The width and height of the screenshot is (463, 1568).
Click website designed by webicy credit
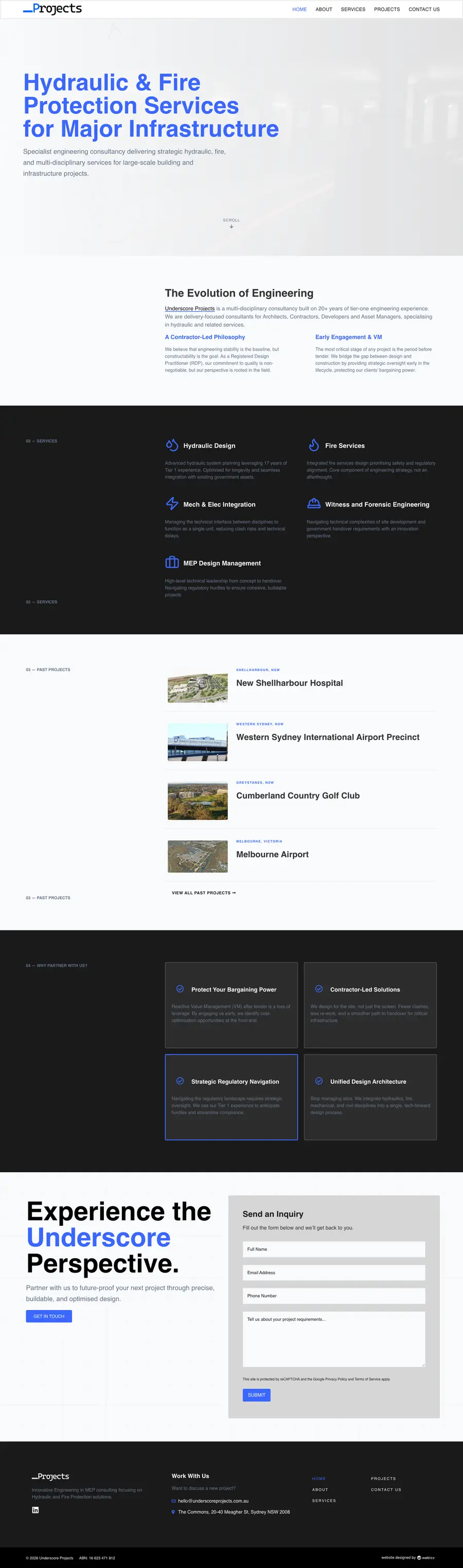(408, 1558)
